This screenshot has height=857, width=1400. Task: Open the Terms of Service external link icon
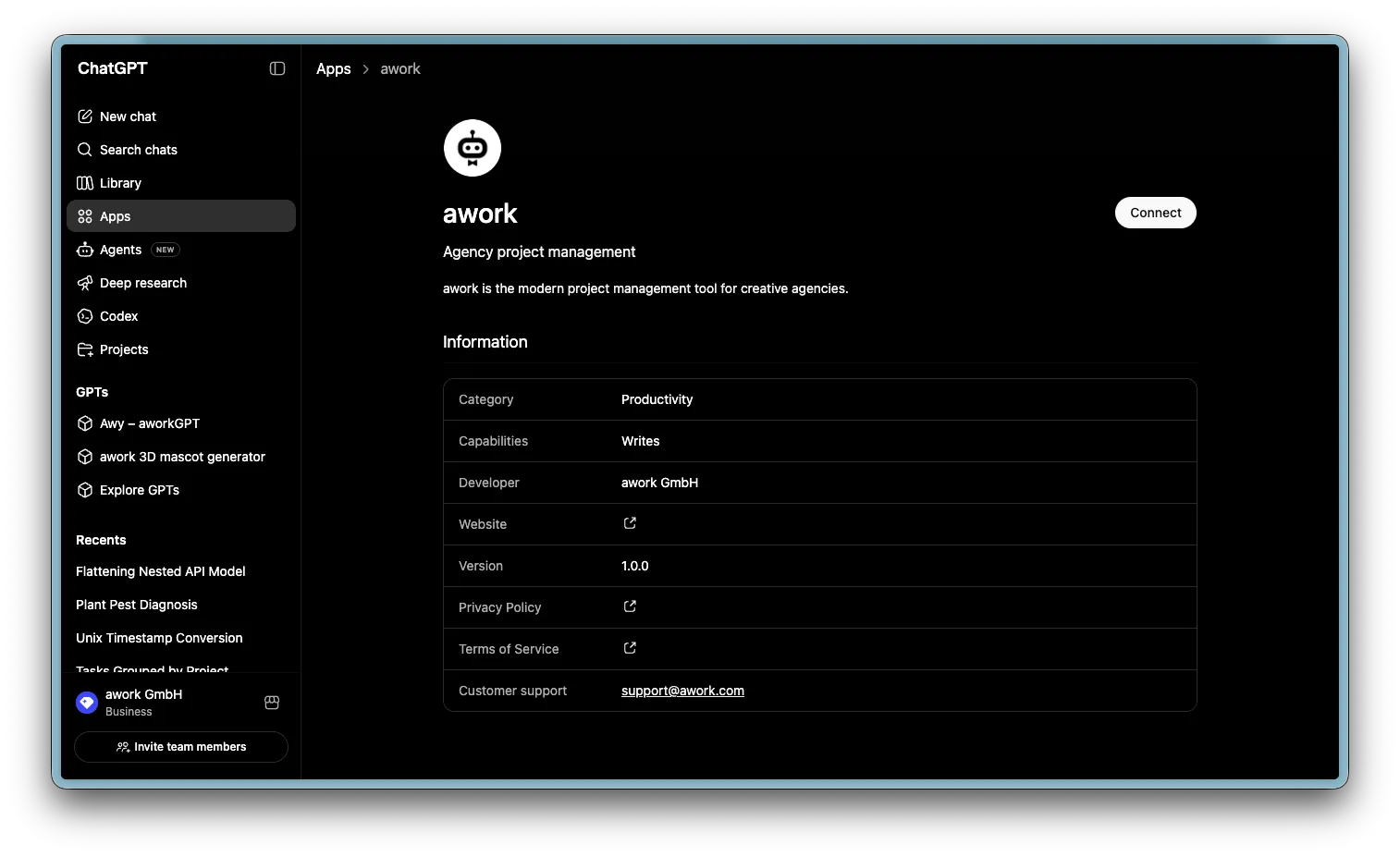(630, 648)
